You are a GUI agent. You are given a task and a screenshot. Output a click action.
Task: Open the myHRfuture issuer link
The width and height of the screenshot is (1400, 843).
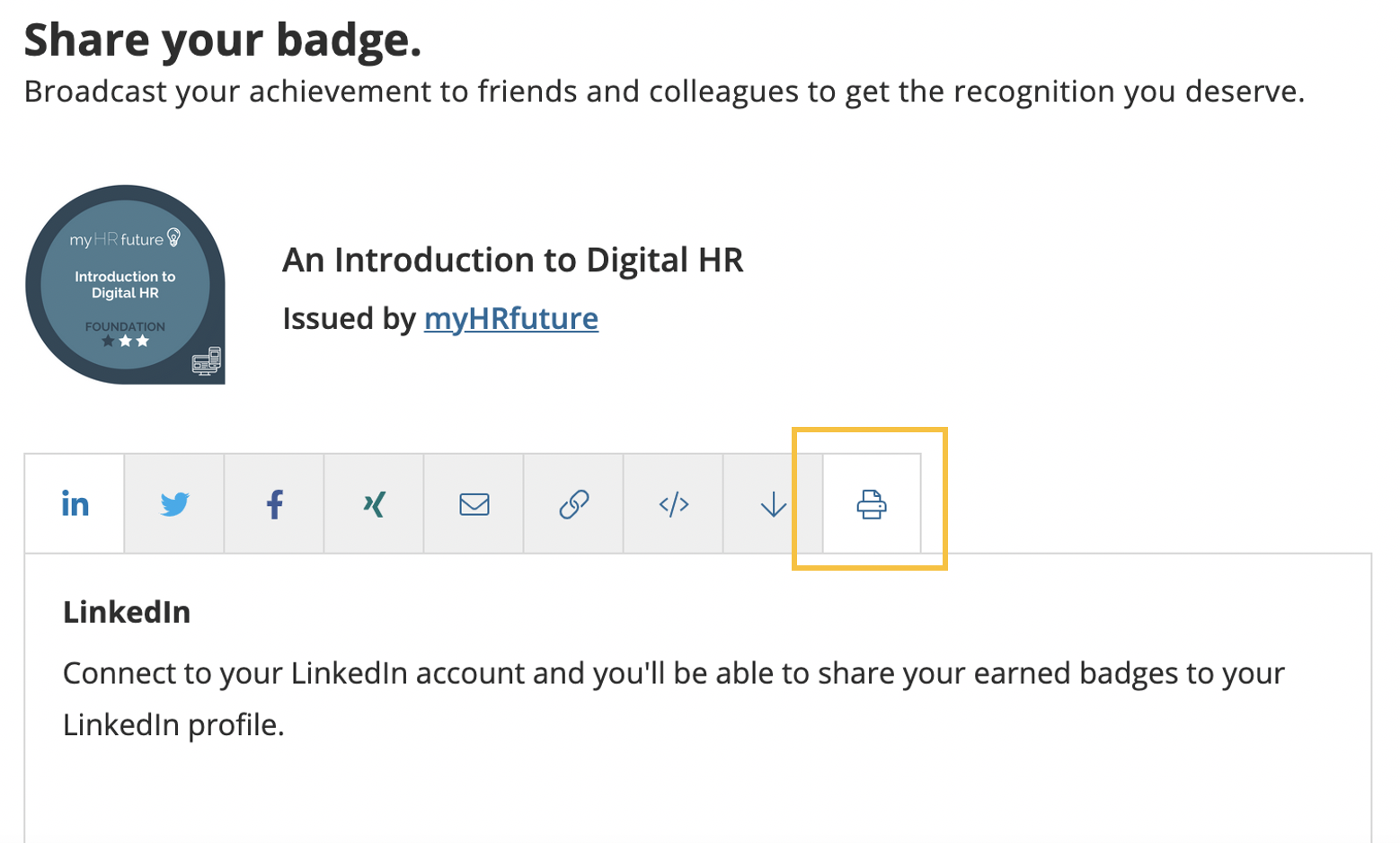[510, 318]
